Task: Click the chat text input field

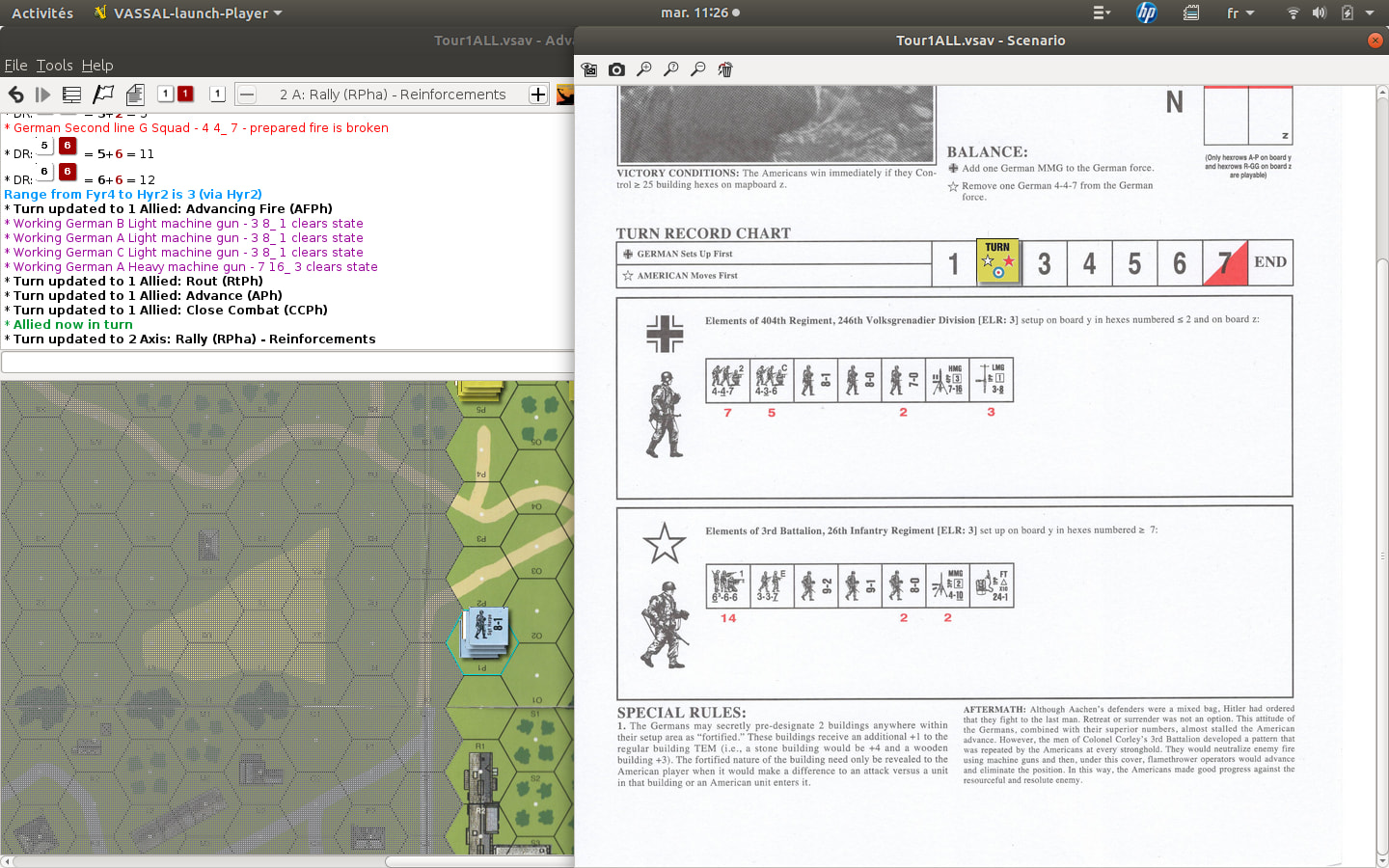Action: (x=287, y=363)
